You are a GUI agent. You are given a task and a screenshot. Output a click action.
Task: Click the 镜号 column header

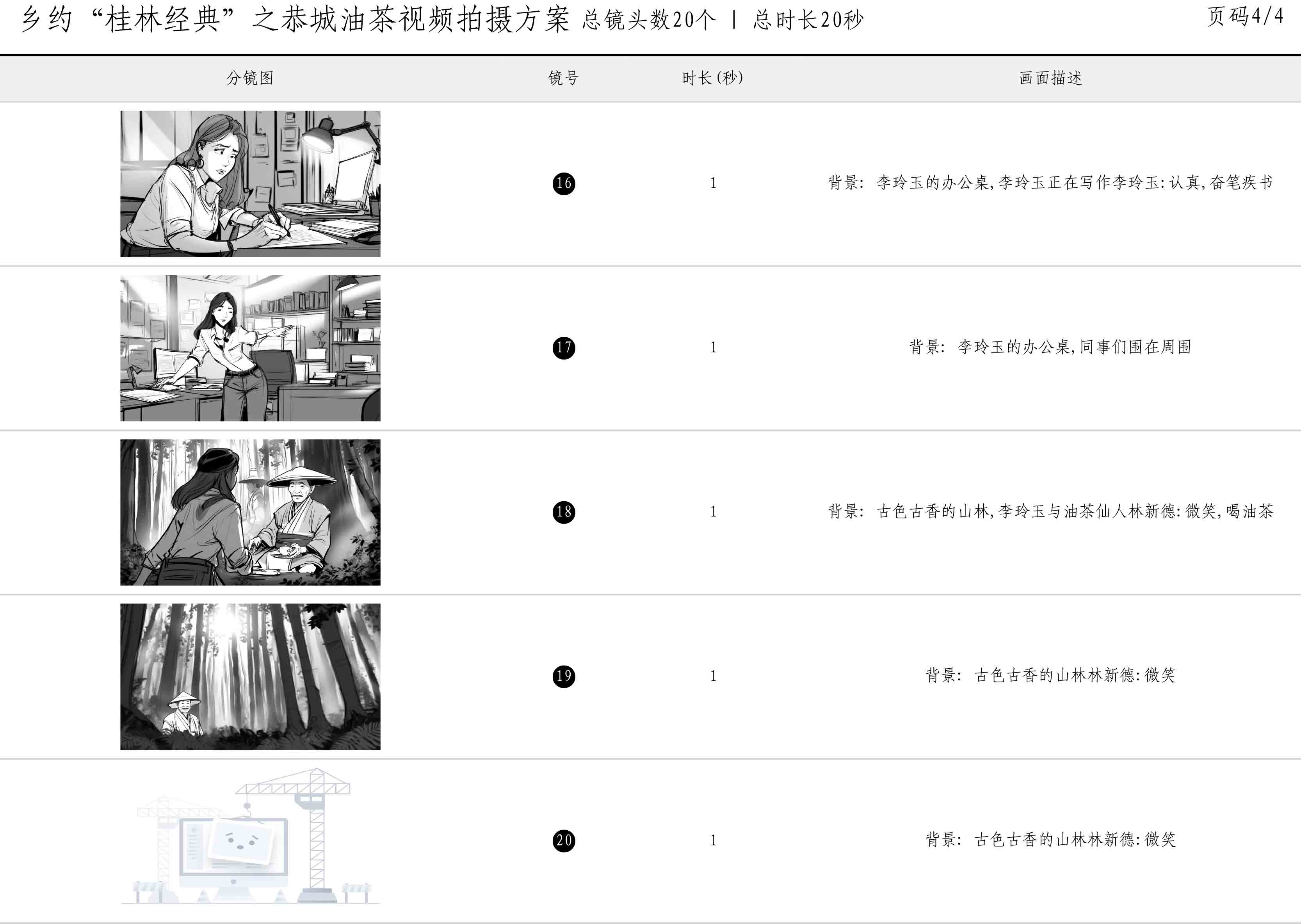tap(564, 78)
